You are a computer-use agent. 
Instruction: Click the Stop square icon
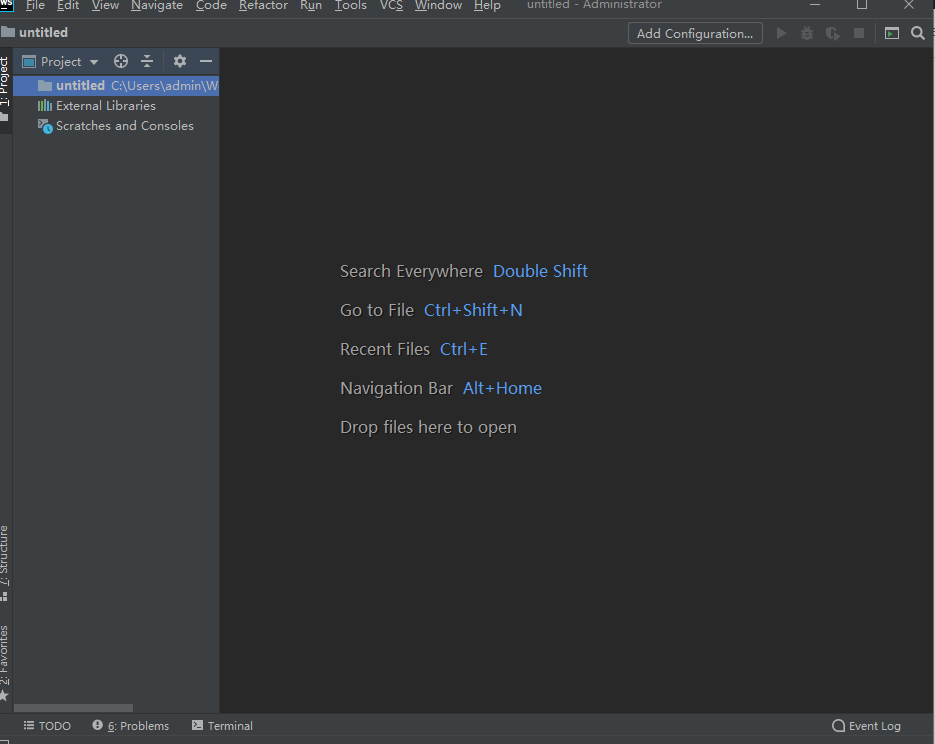[858, 33]
